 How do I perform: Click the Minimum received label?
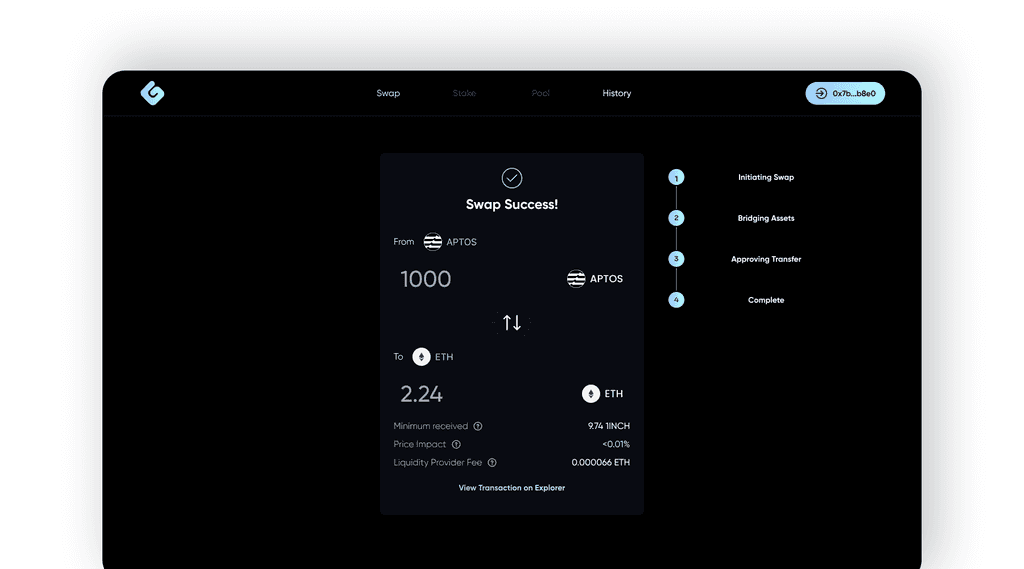pyautogui.click(x=430, y=426)
